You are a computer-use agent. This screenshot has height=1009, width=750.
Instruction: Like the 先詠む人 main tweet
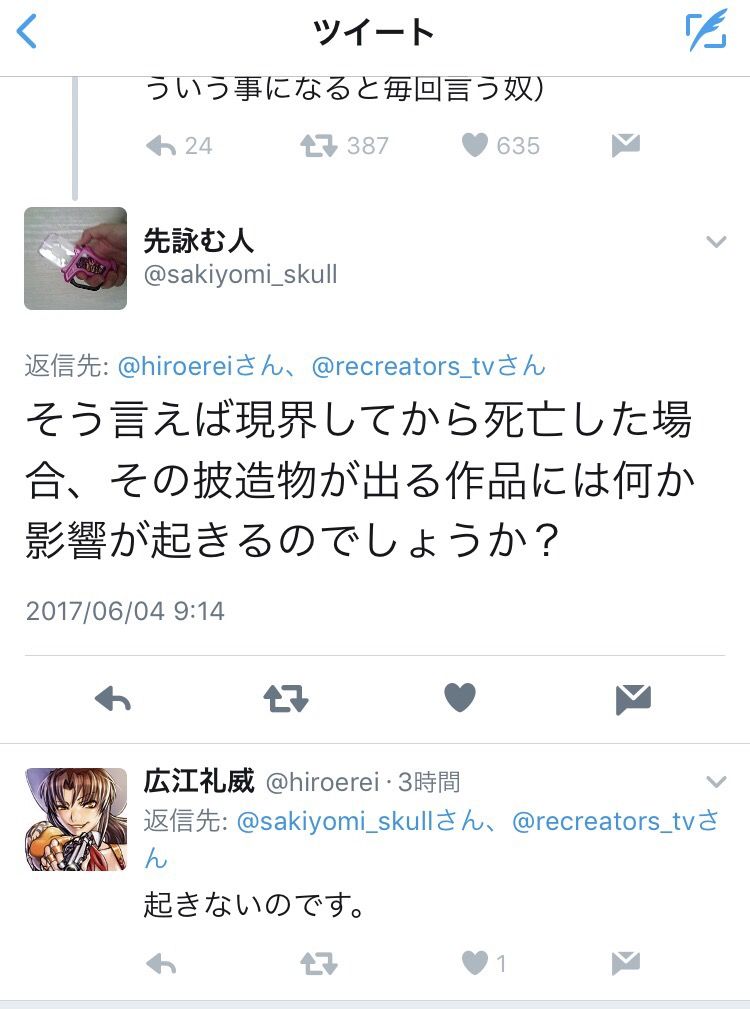click(x=460, y=698)
